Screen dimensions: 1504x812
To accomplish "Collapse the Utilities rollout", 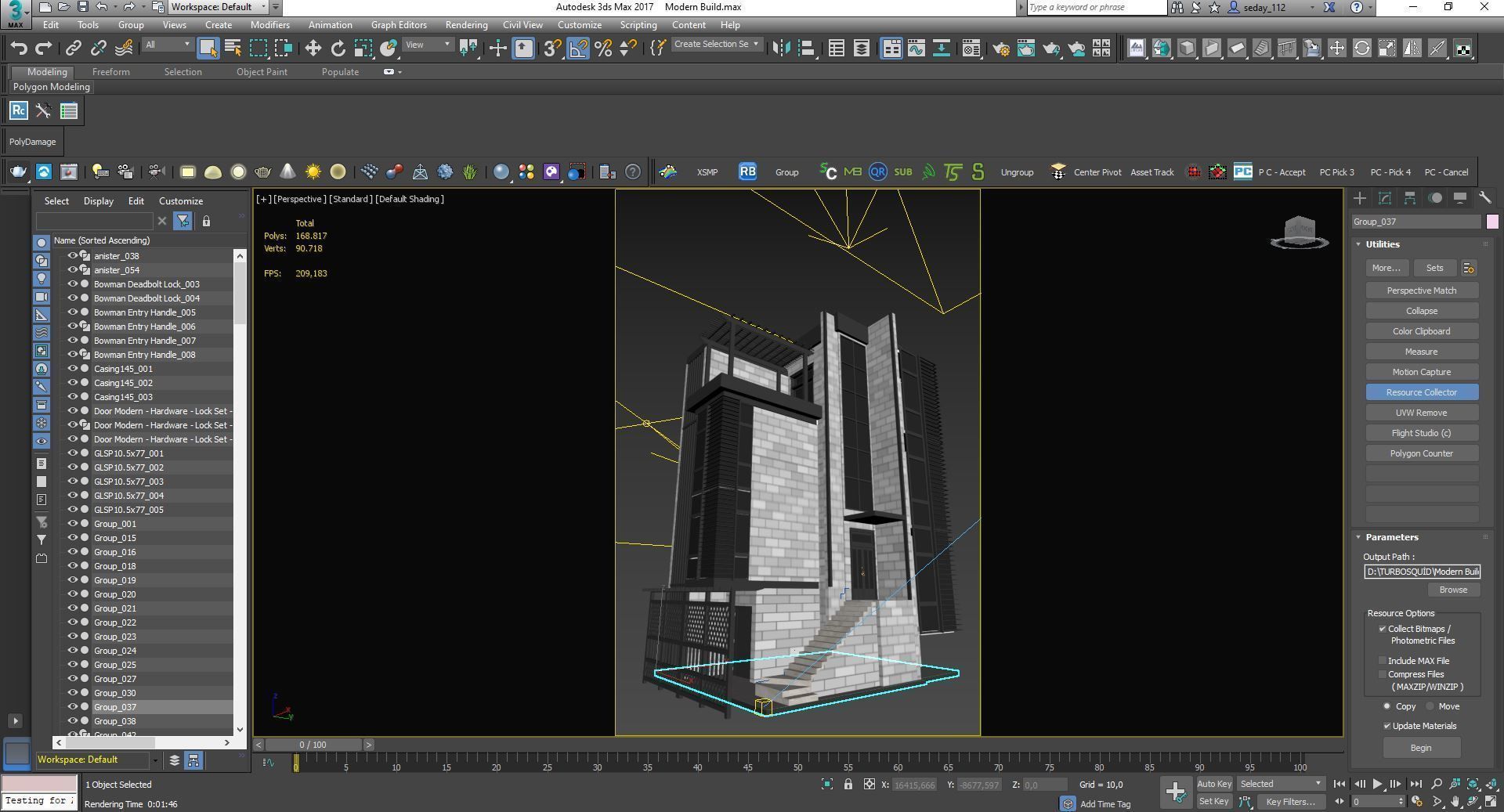I will pos(1358,244).
